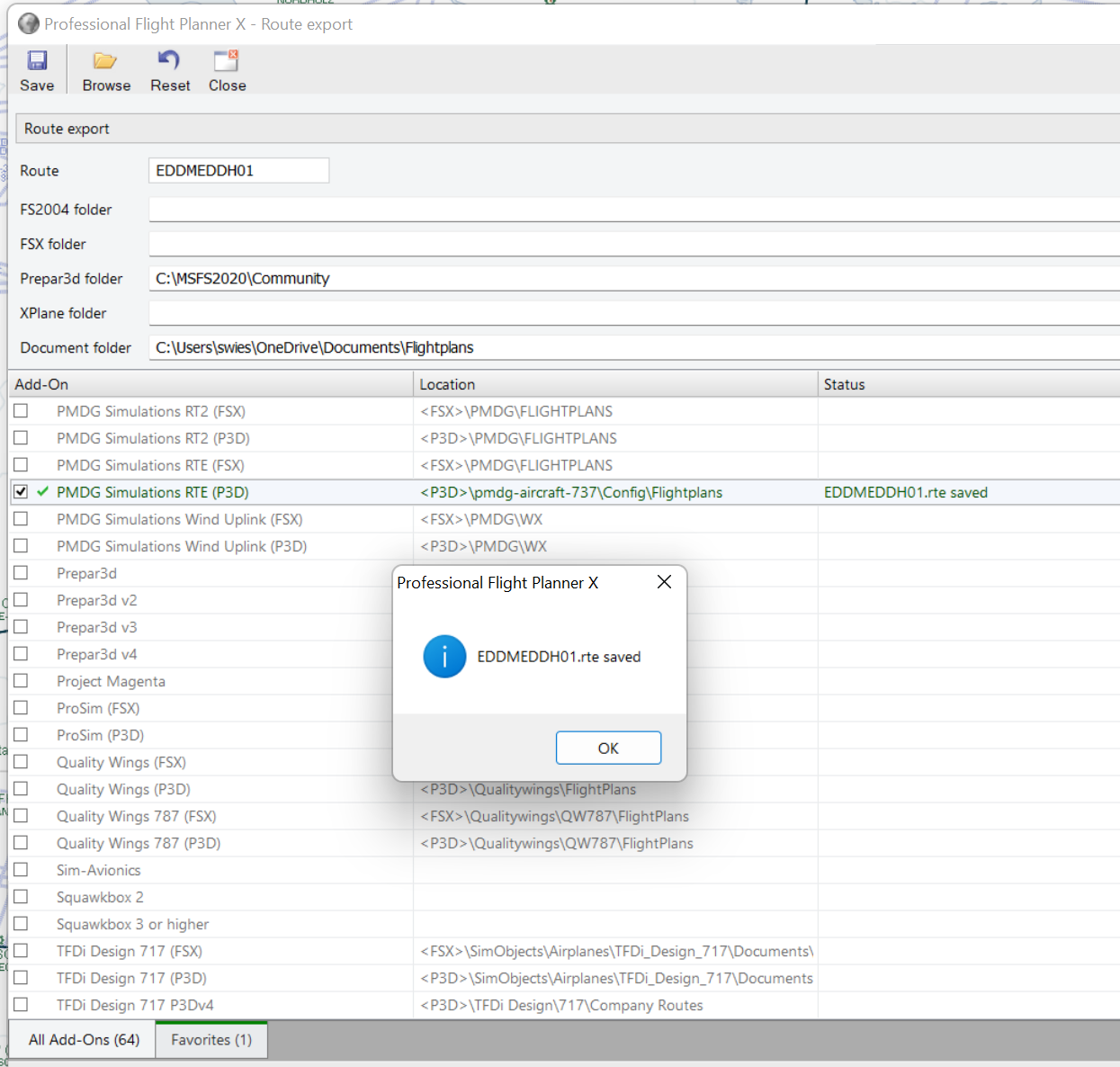Click the XPlane folder input field
Viewport: 1120px width, 1067px height.
pyautogui.click(x=634, y=313)
